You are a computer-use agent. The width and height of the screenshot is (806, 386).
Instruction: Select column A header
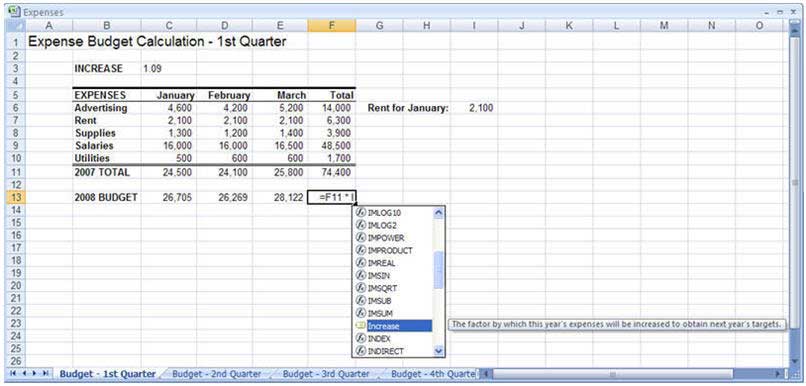(x=49, y=26)
